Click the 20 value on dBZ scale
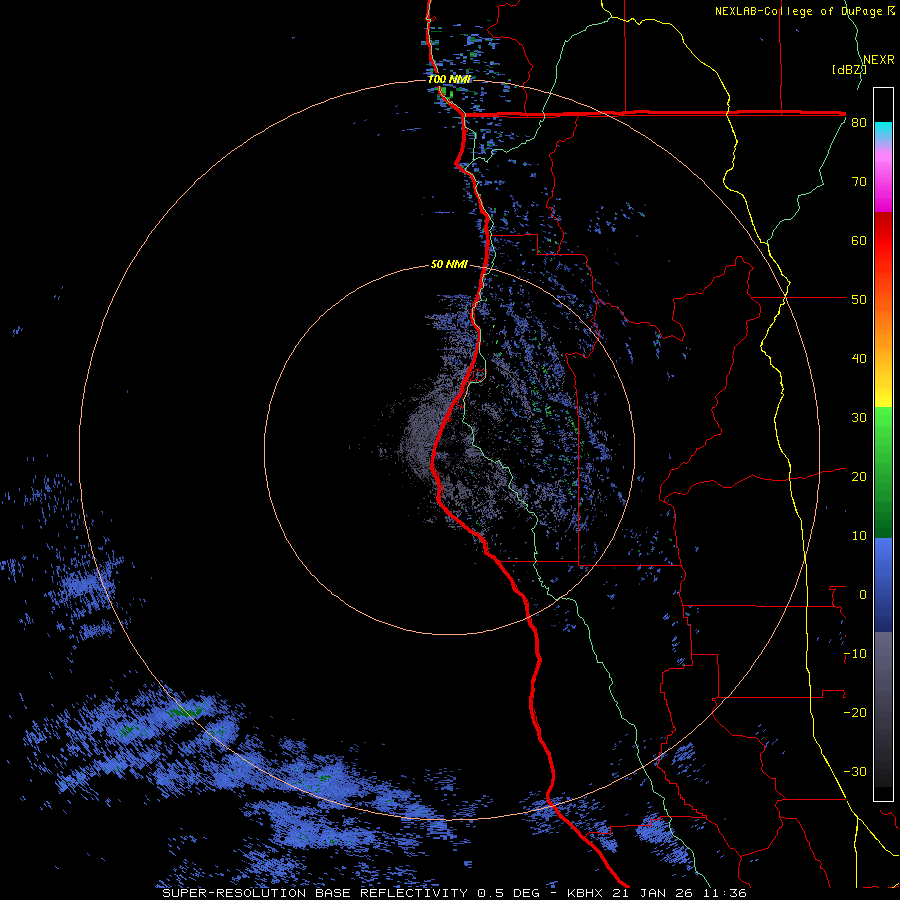The width and height of the screenshot is (900, 900). (x=859, y=476)
